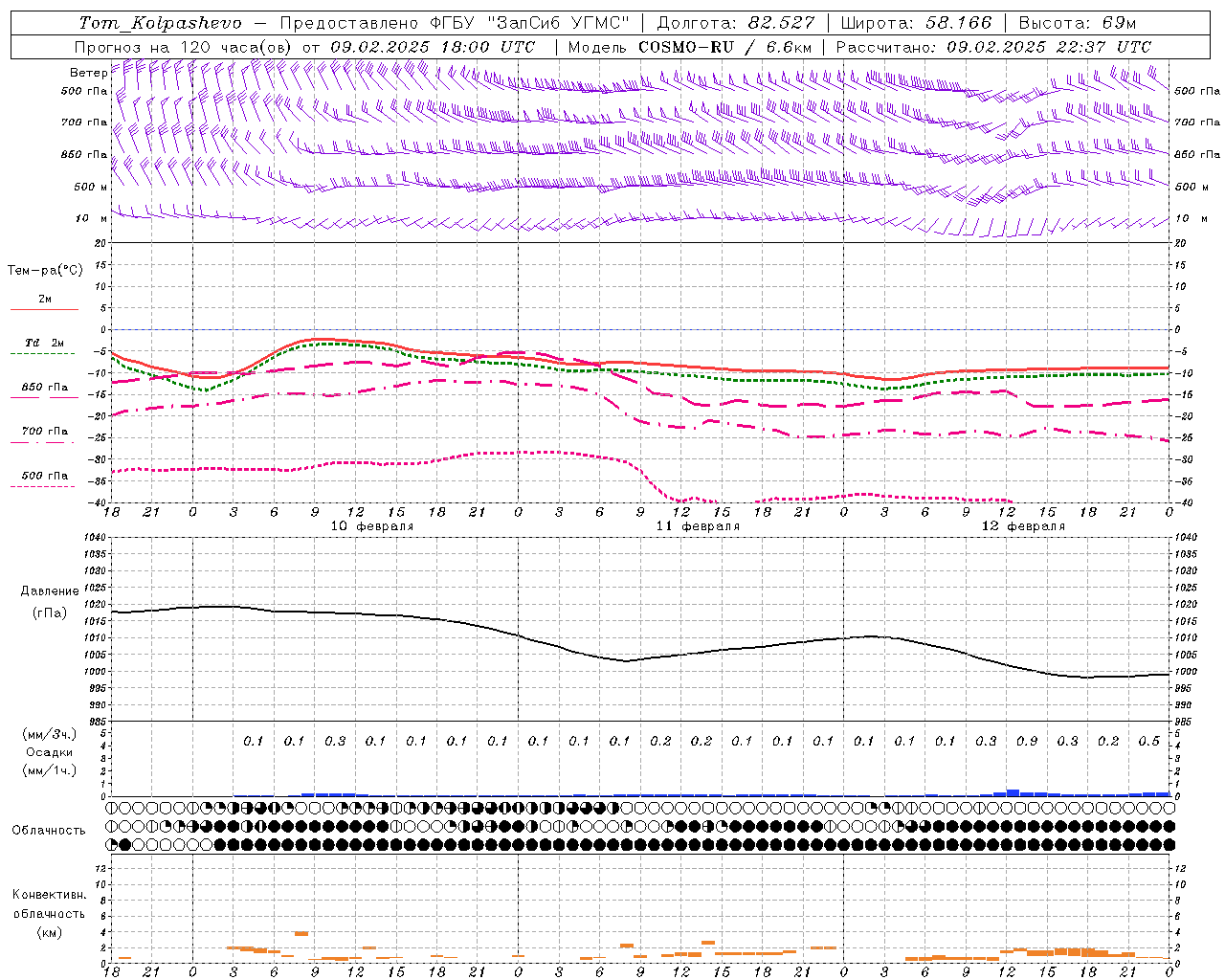Select the latitude text "Широта: 58.166"
The width and height of the screenshot is (1225, 980).
click(917, 23)
